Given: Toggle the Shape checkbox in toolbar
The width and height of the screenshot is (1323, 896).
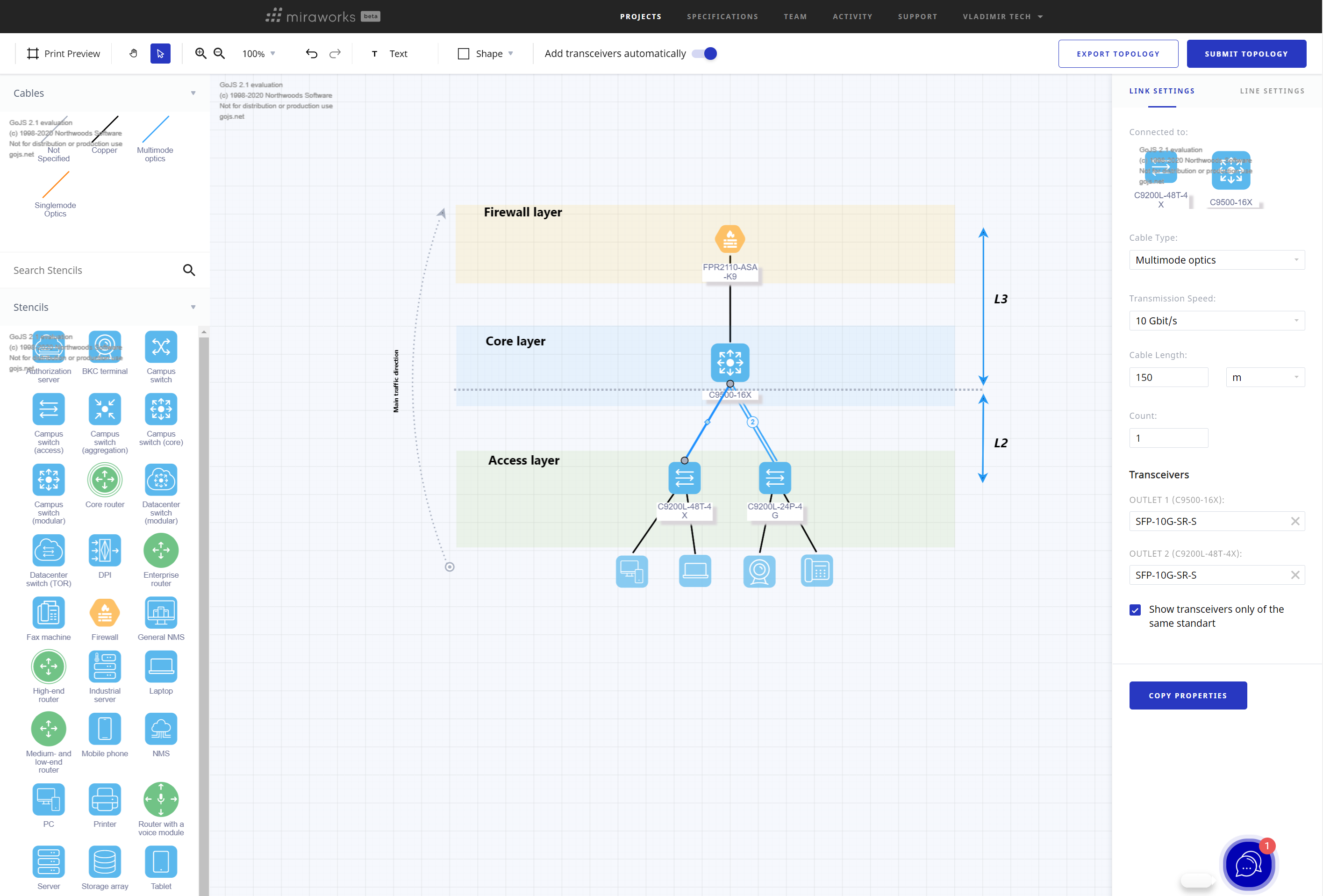Looking at the screenshot, I should [464, 53].
